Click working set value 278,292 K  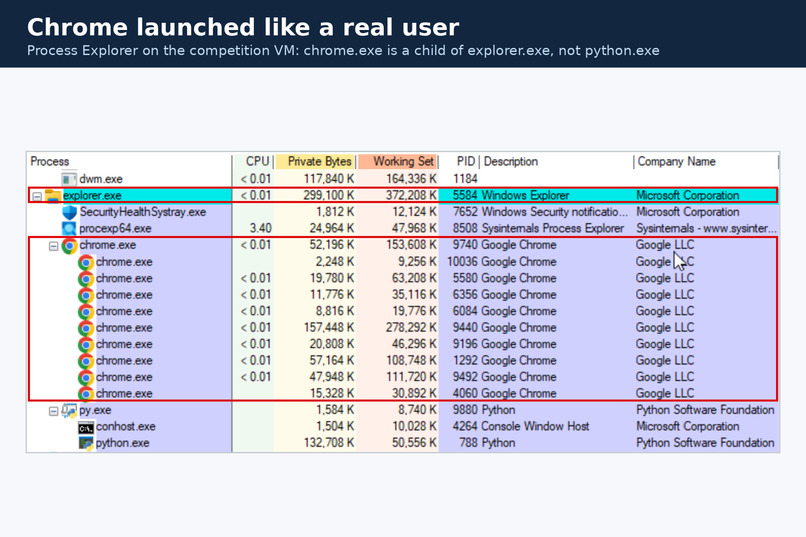(411, 327)
